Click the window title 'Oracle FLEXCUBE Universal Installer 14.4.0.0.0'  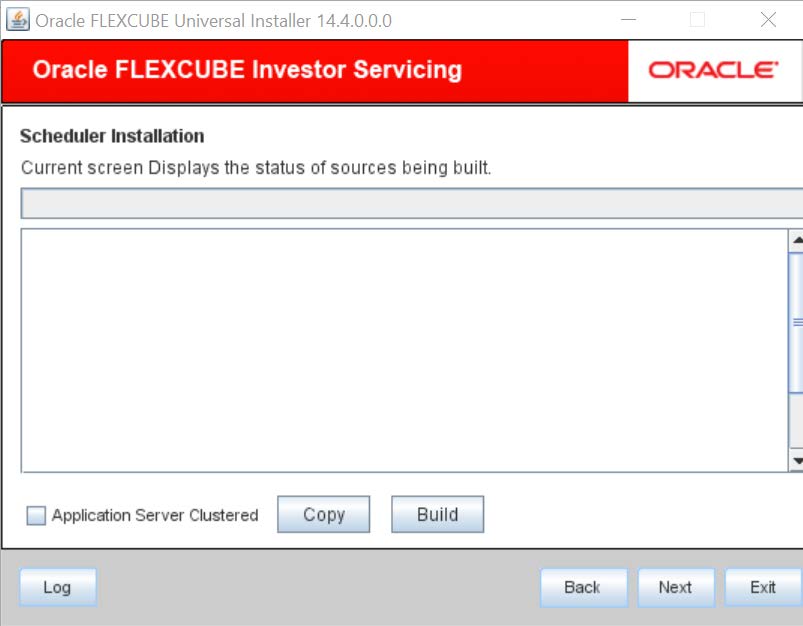point(214,21)
